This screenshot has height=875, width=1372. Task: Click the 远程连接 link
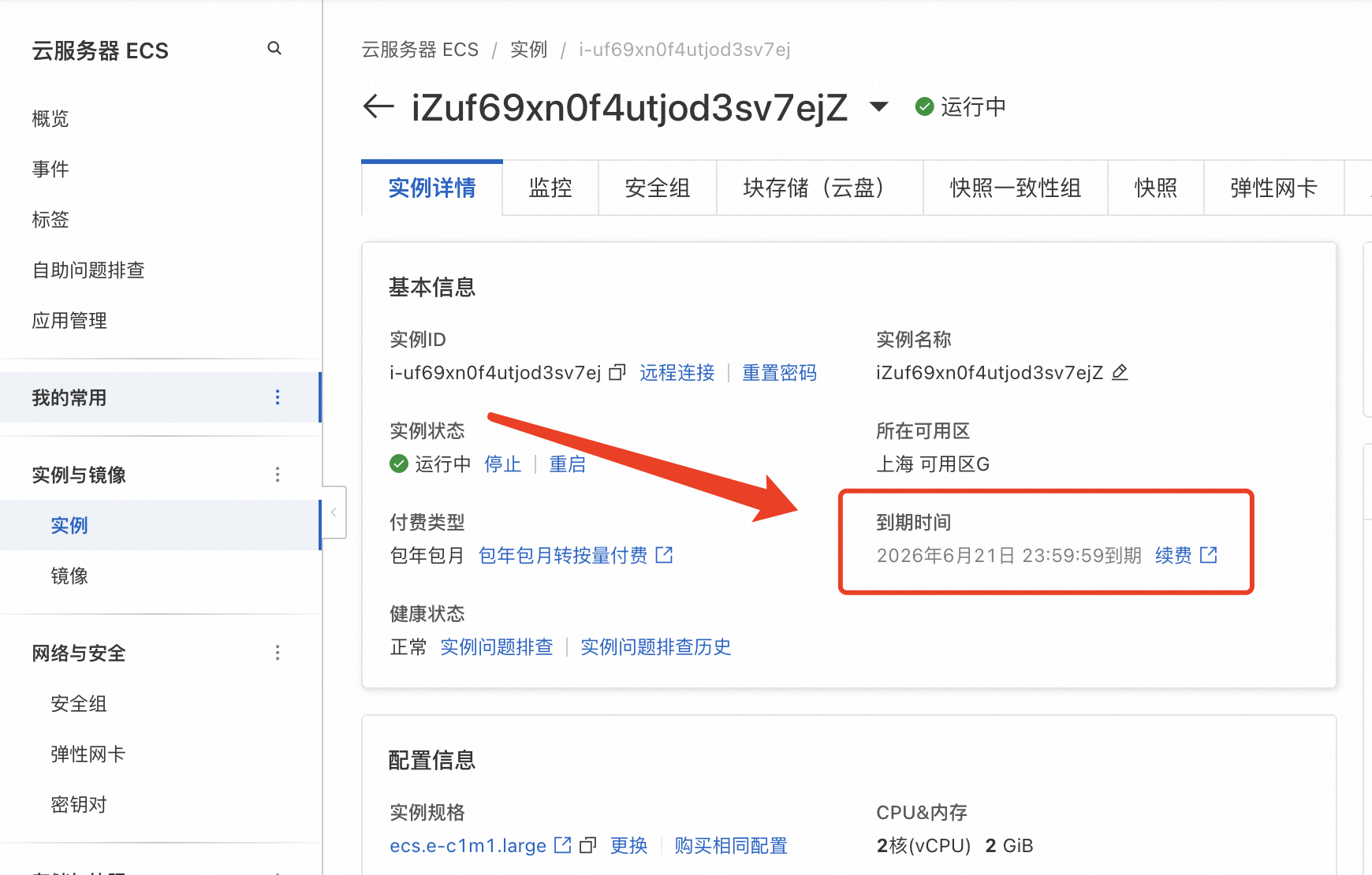pos(677,372)
